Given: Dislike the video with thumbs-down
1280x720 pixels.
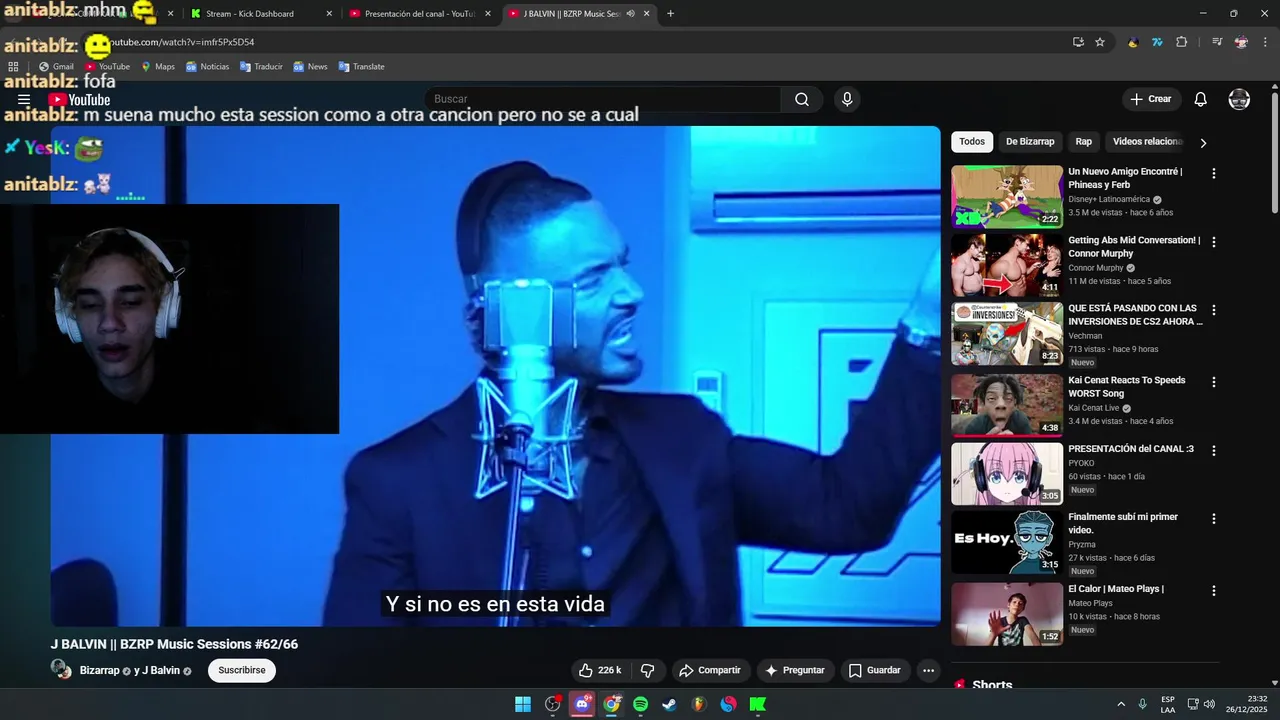Looking at the screenshot, I should tap(647, 670).
